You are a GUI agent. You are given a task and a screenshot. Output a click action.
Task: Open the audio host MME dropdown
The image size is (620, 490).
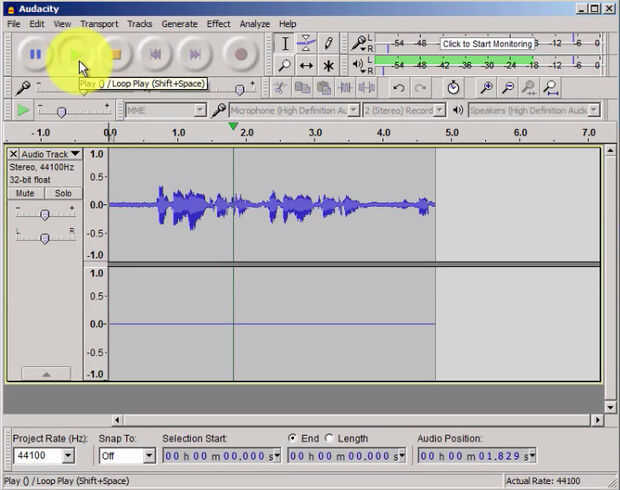[200, 110]
